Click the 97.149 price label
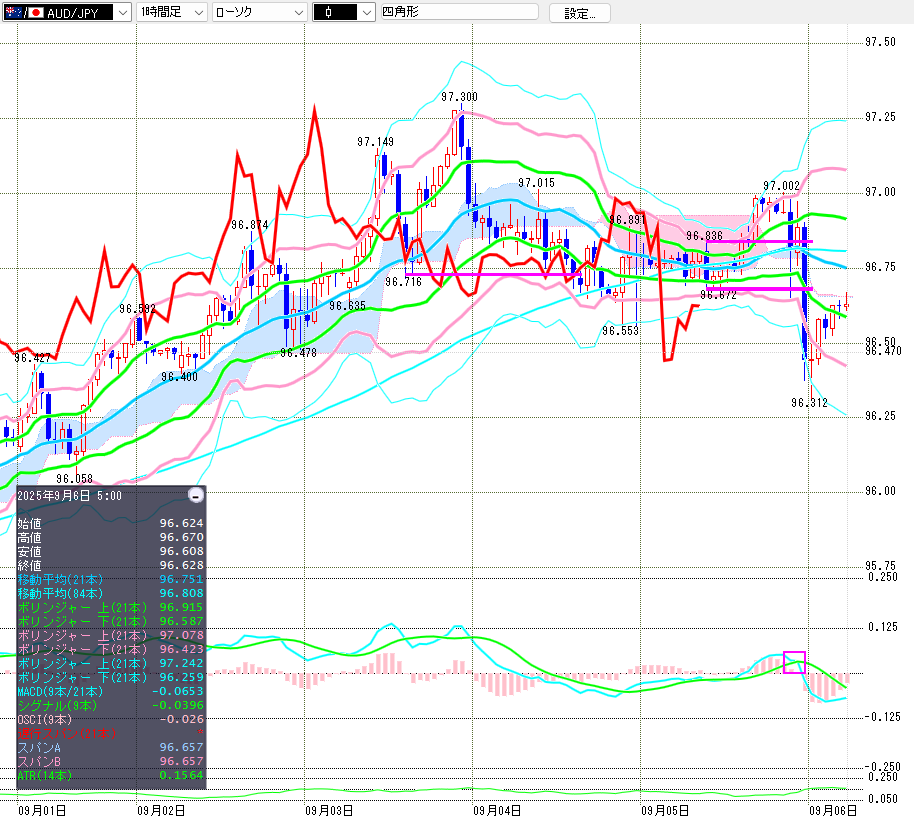Screen dimensions: 914x820 click(x=375, y=142)
